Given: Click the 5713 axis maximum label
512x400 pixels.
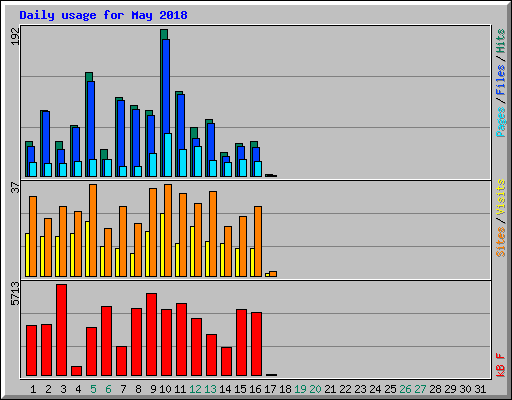Looking at the screenshot, I should 15,293.
